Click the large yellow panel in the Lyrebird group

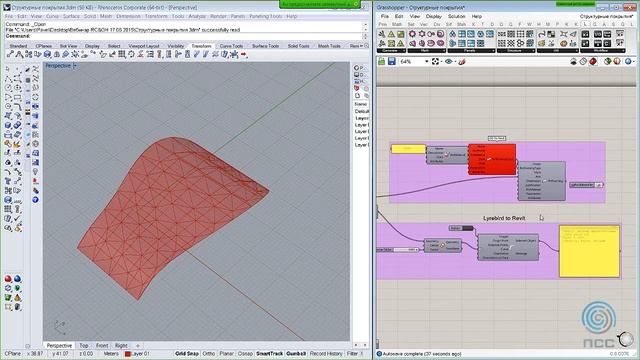pyautogui.click(x=589, y=251)
